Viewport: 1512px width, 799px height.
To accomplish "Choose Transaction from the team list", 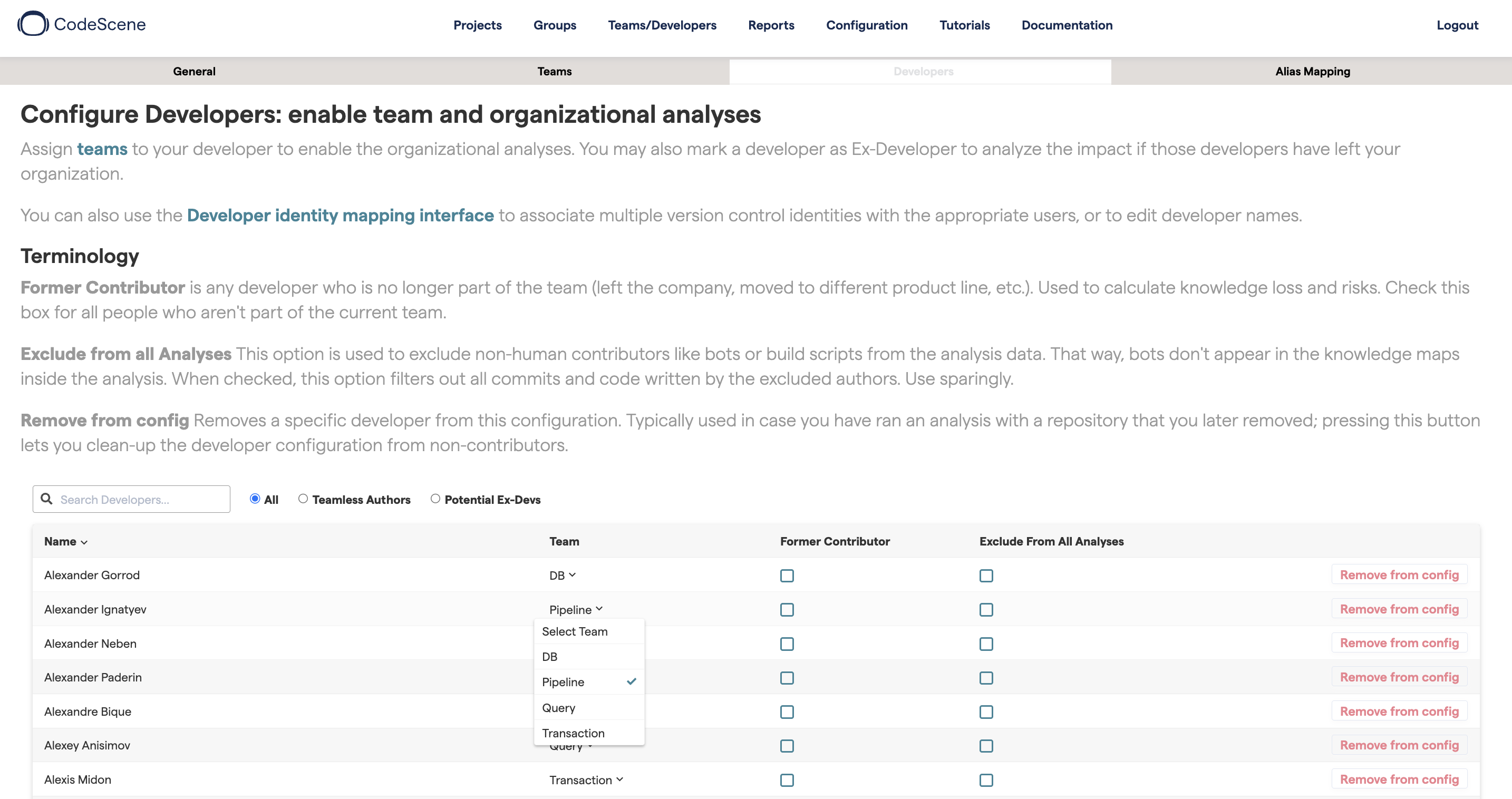I will pos(573,733).
